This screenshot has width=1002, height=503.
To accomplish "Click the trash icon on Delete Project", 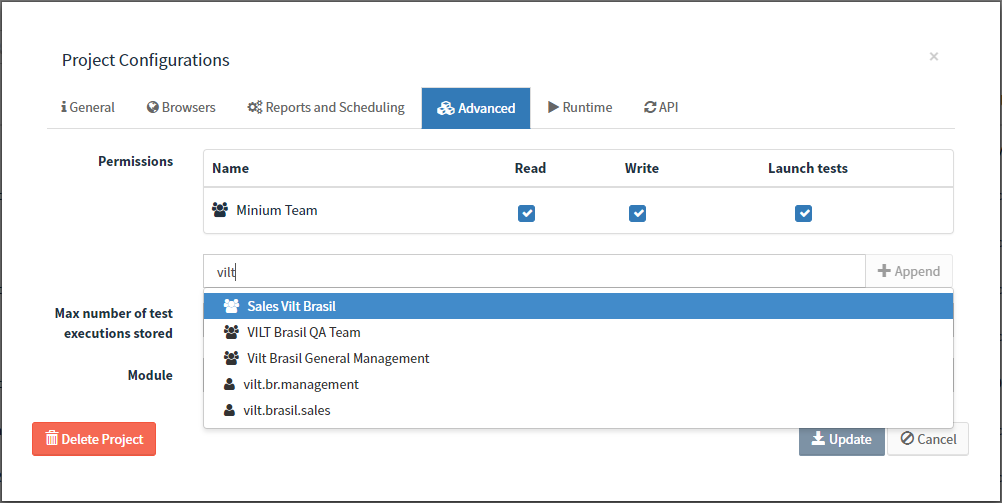I will pos(52,438).
